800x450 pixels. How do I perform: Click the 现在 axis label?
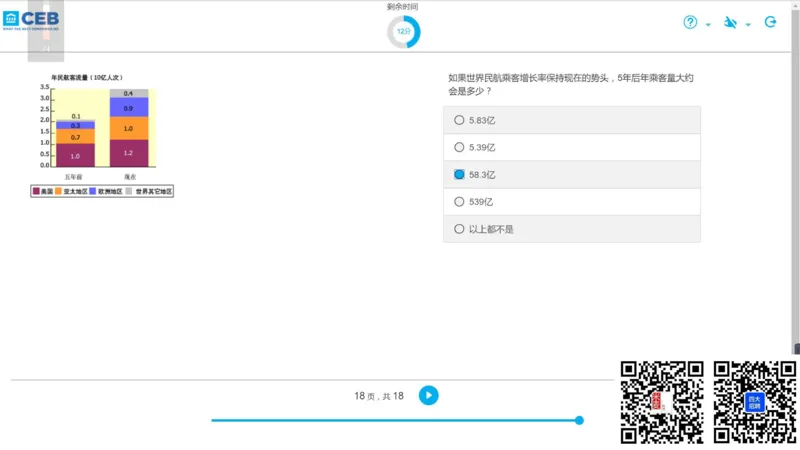(130, 177)
